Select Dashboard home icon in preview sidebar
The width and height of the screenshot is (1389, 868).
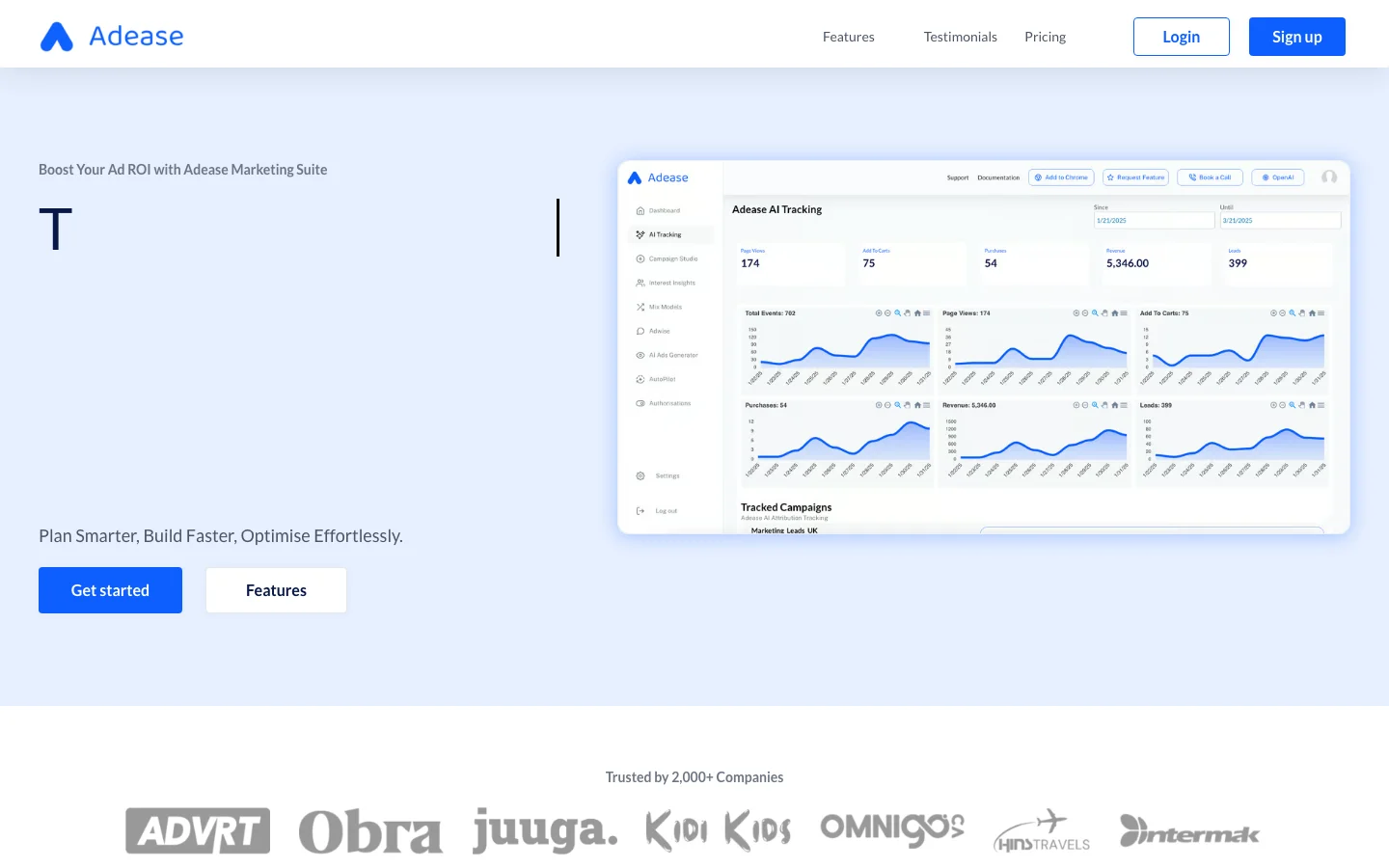(640, 210)
